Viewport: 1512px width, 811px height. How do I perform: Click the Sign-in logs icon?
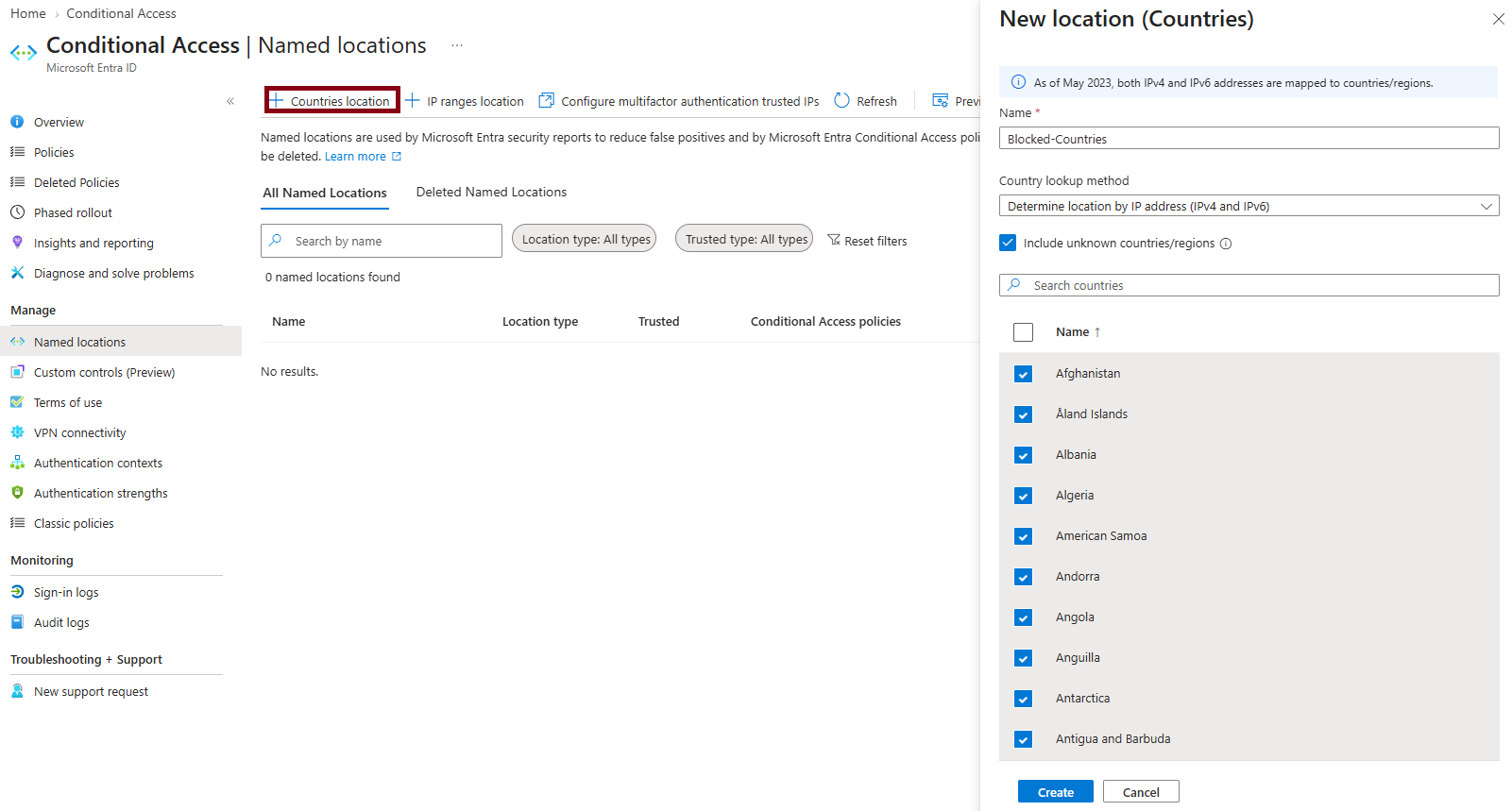tap(17, 592)
